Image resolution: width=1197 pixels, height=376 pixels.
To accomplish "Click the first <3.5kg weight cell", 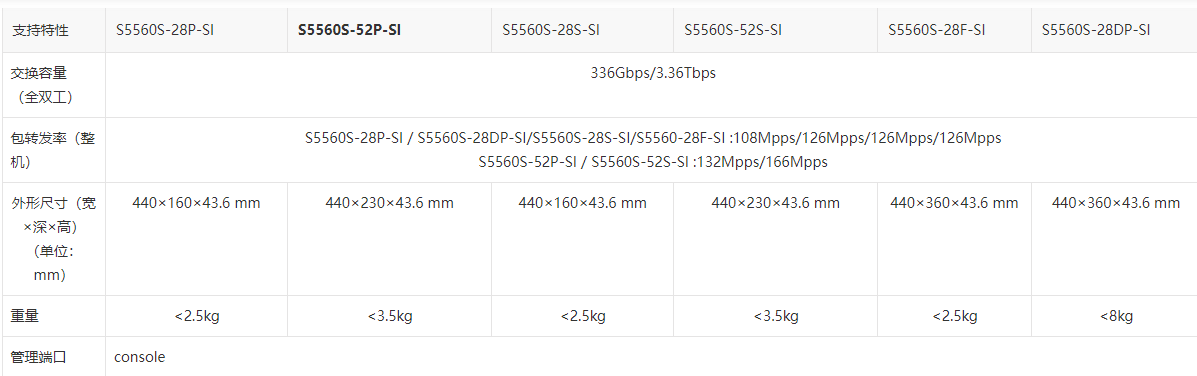I will 389,316.
